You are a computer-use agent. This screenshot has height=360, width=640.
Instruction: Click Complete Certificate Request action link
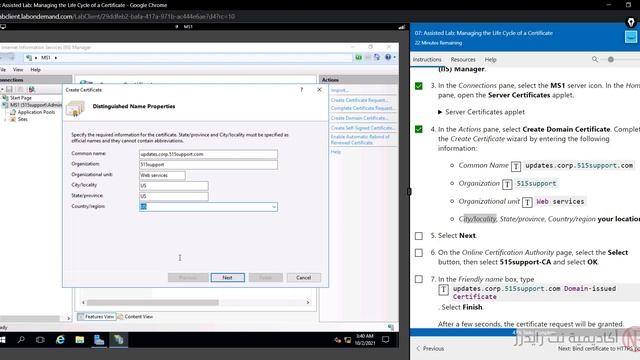coord(362,108)
